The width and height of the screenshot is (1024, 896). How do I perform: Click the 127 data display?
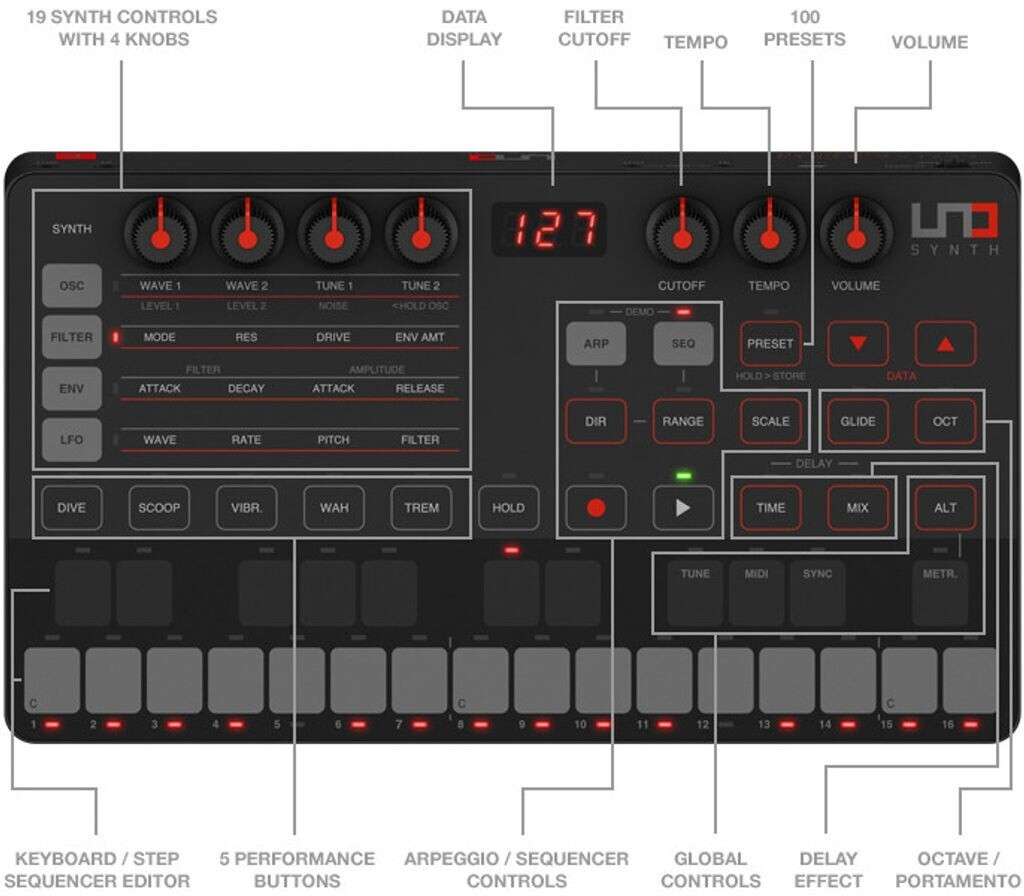(x=549, y=230)
